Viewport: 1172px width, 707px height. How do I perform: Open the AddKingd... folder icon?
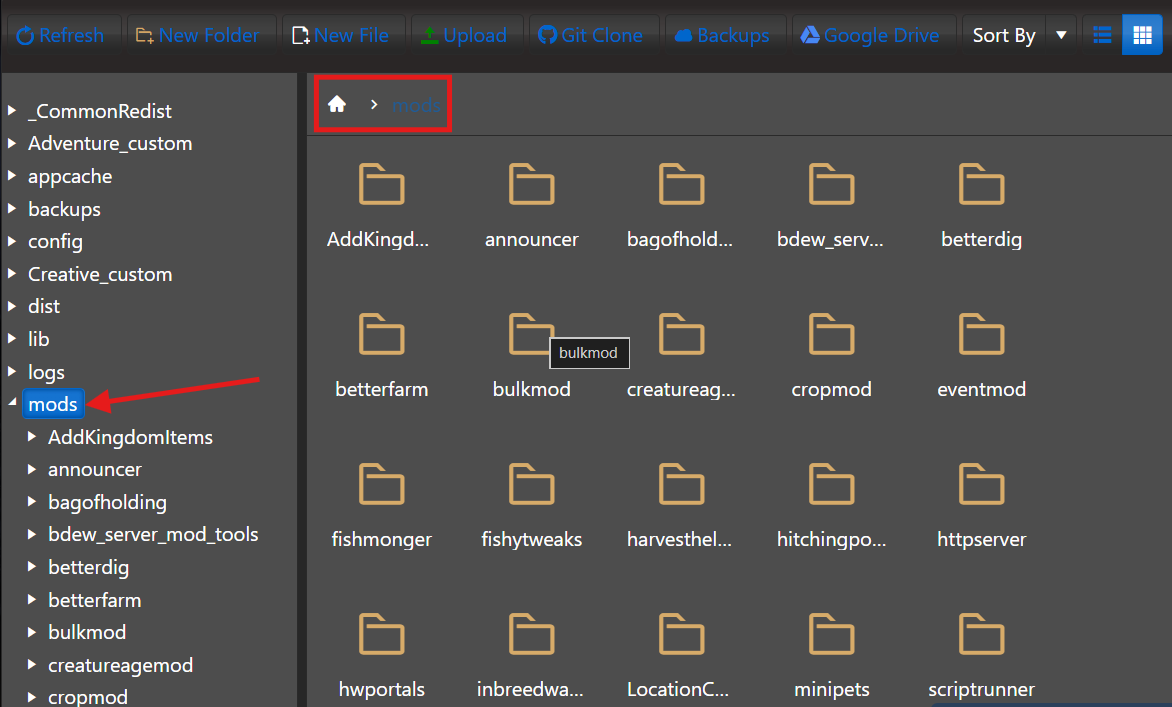[381, 184]
